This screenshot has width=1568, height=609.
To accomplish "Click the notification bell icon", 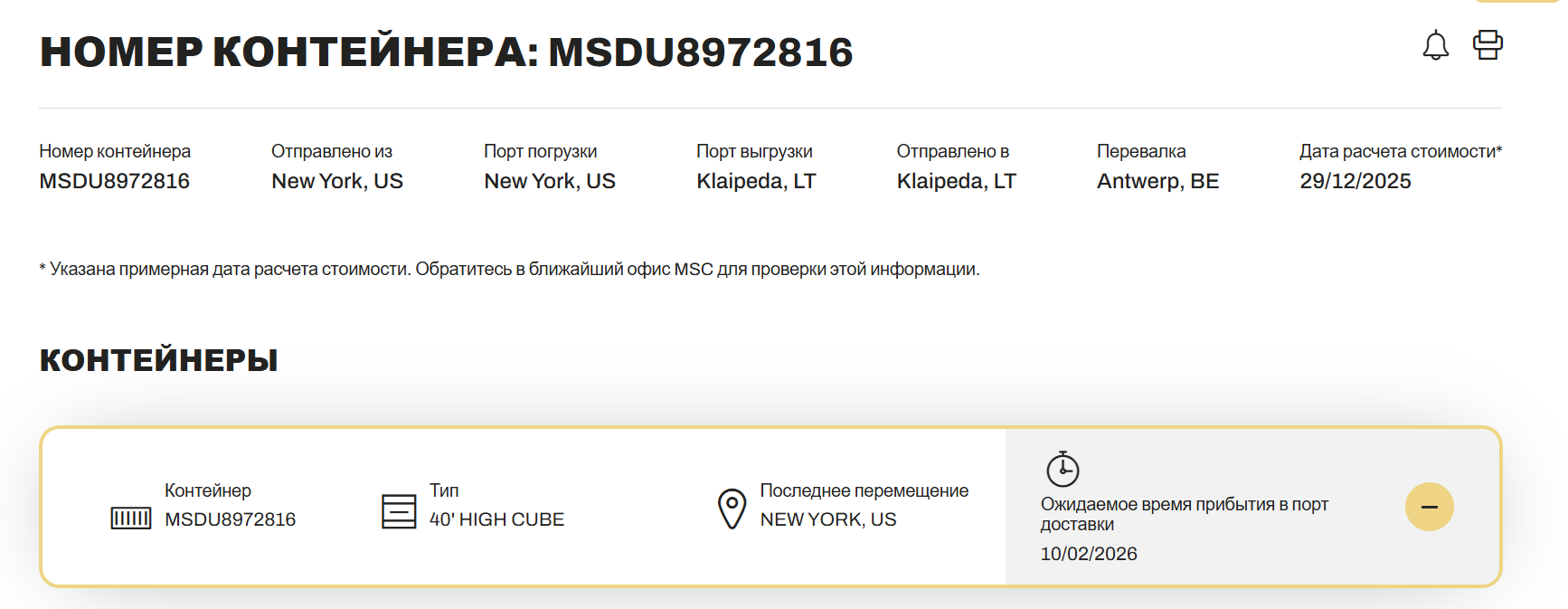I will (1435, 45).
